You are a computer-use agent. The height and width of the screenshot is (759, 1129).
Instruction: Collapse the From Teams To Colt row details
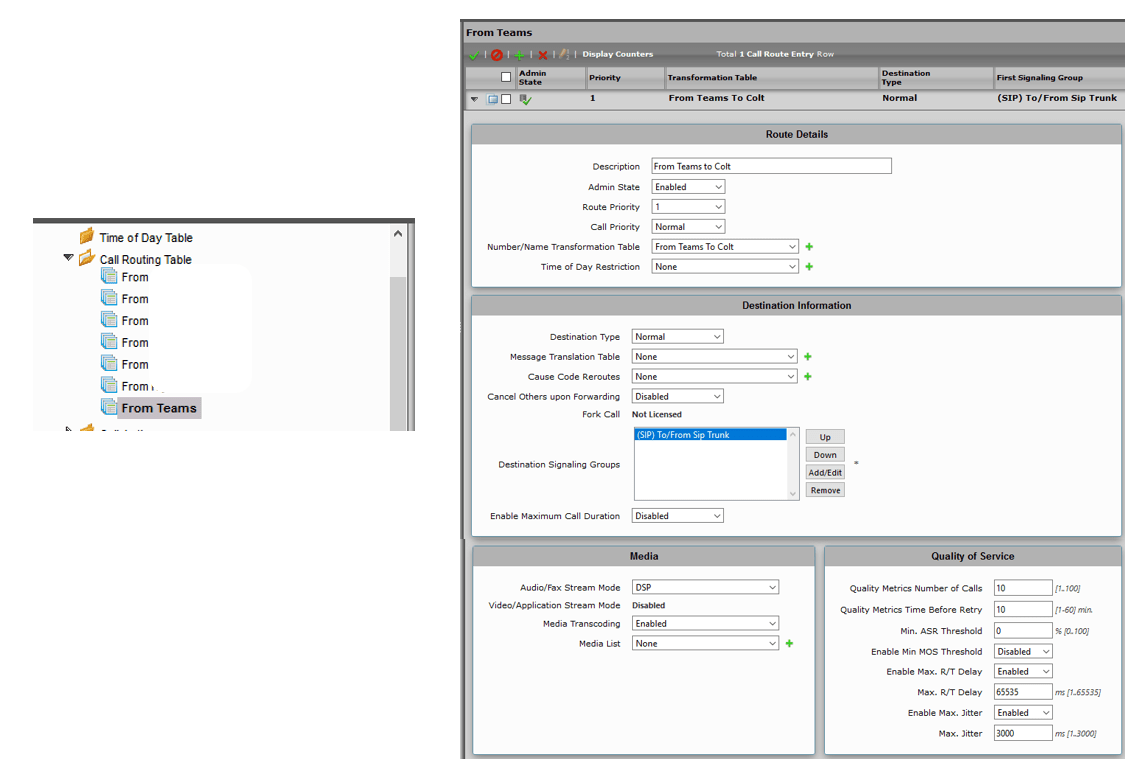coord(475,99)
